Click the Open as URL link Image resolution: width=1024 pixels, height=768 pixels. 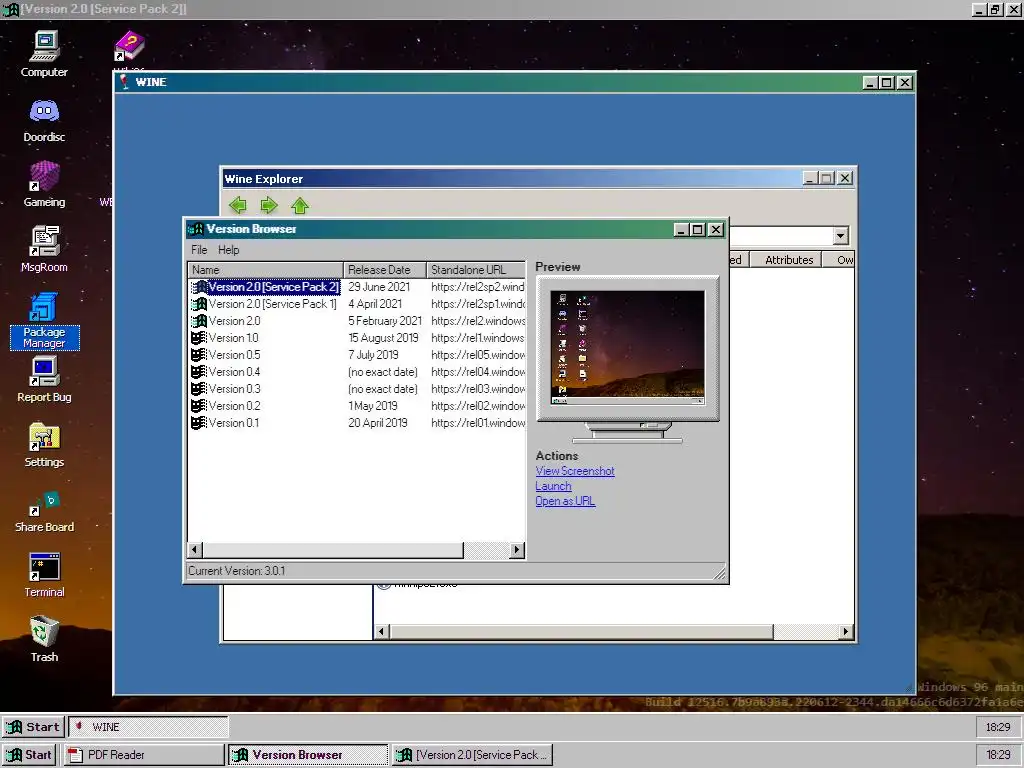tap(565, 501)
